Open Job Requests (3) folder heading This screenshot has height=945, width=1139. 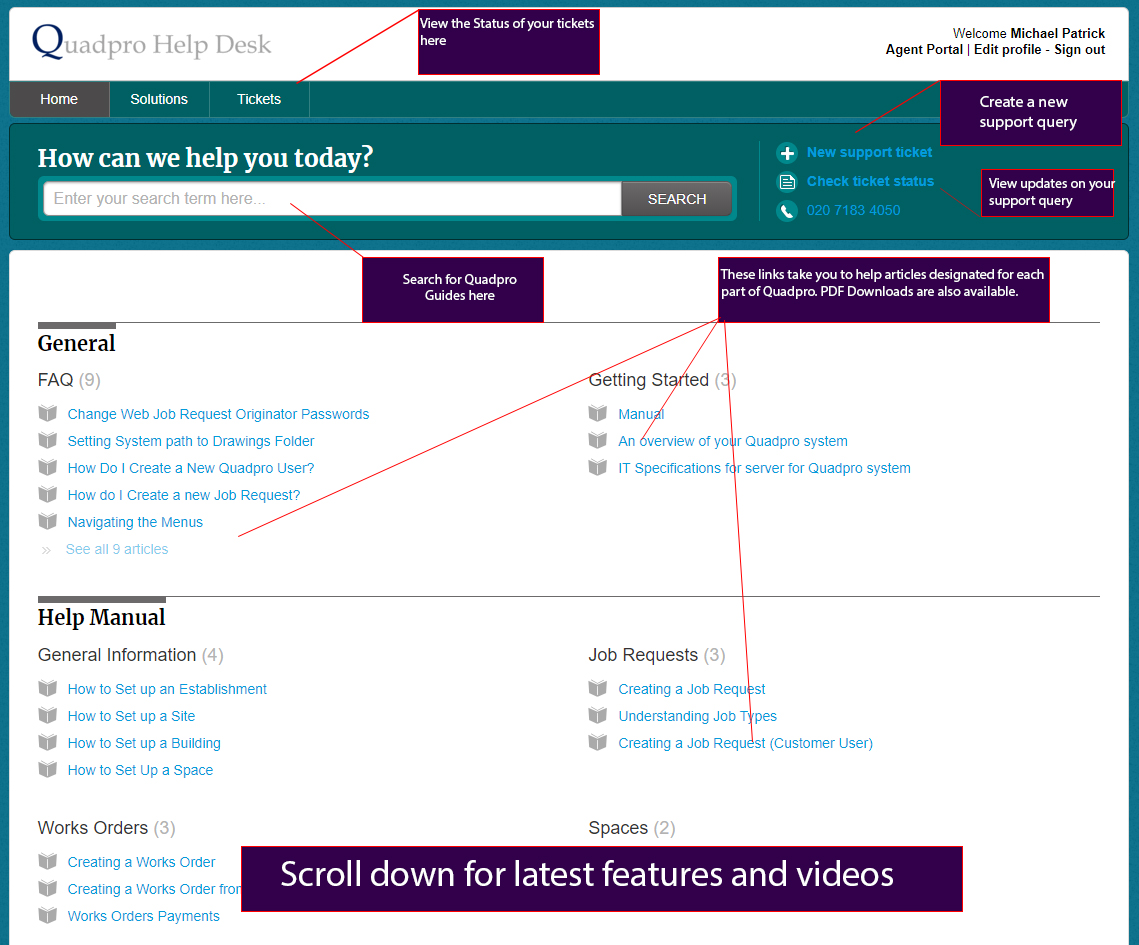pos(657,654)
